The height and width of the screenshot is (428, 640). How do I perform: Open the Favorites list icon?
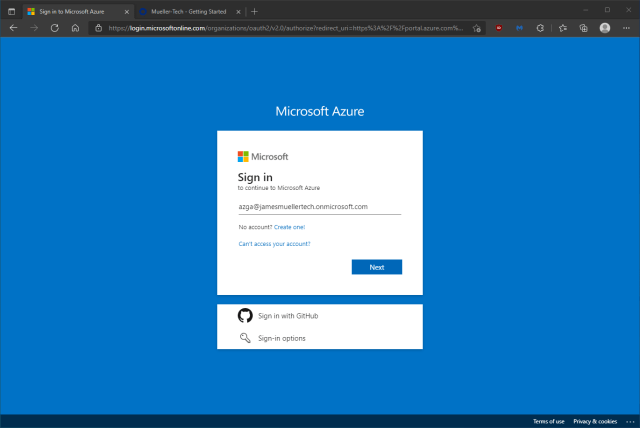[564, 28]
